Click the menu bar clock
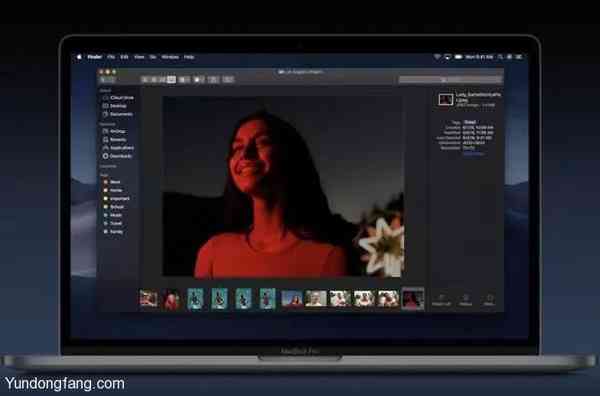This screenshot has width=600, height=396. (x=479, y=57)
